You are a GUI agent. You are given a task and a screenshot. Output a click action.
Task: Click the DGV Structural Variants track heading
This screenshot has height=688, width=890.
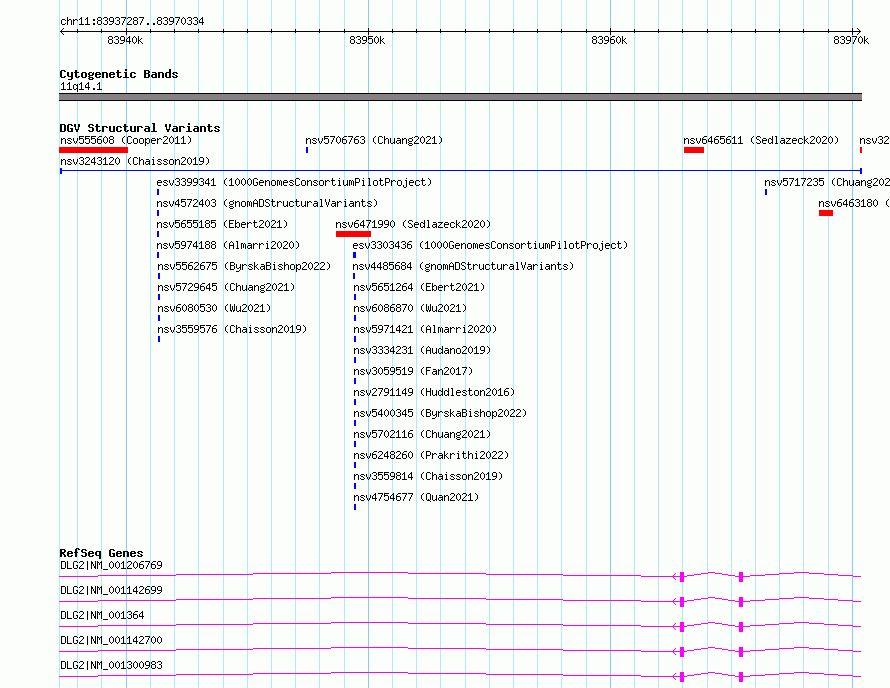click(140, 128)
